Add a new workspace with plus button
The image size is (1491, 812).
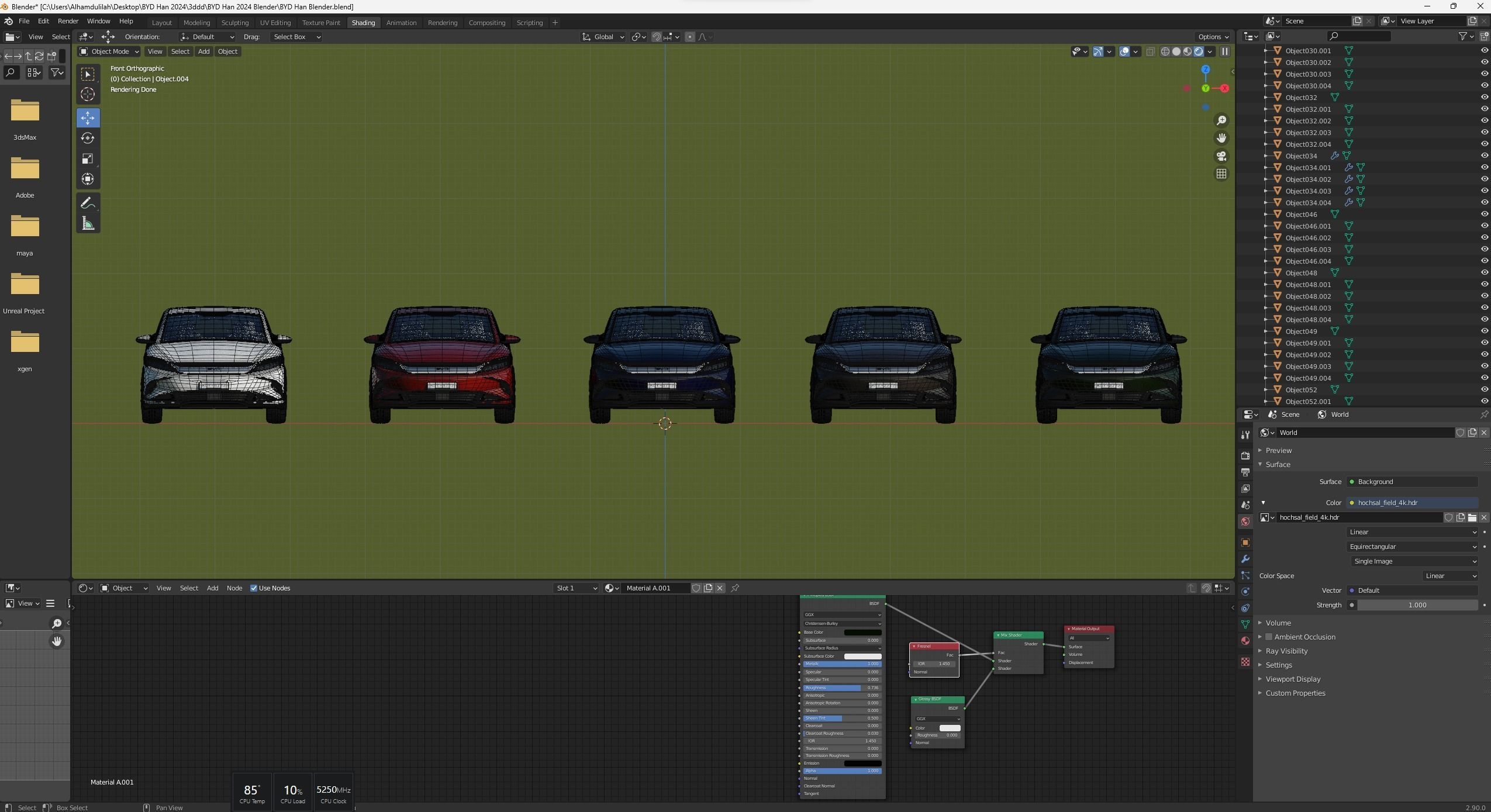tap(555, 23)
